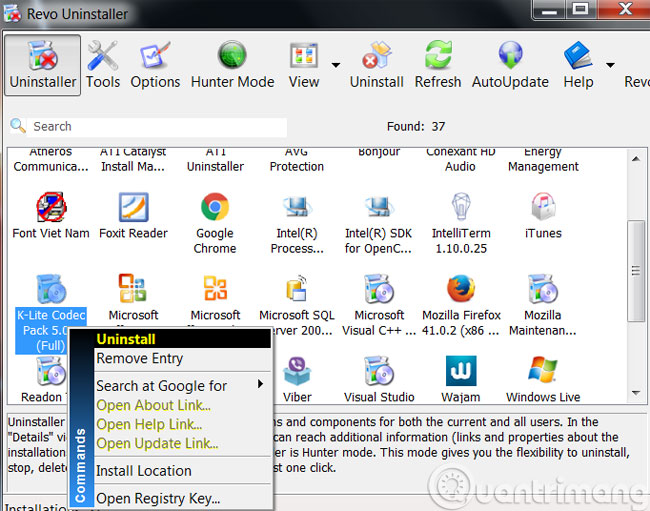Select the ATI Uninstaller entry label
The height and width of the screenshot is (511, 650).
[216, 160]
